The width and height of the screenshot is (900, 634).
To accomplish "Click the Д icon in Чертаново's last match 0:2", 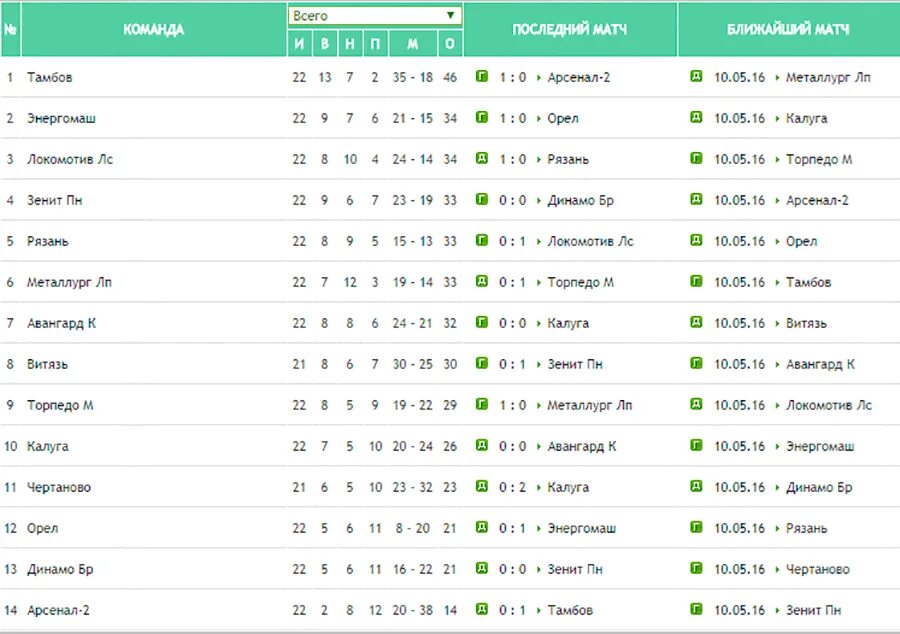I will click(x=482, y=487).
